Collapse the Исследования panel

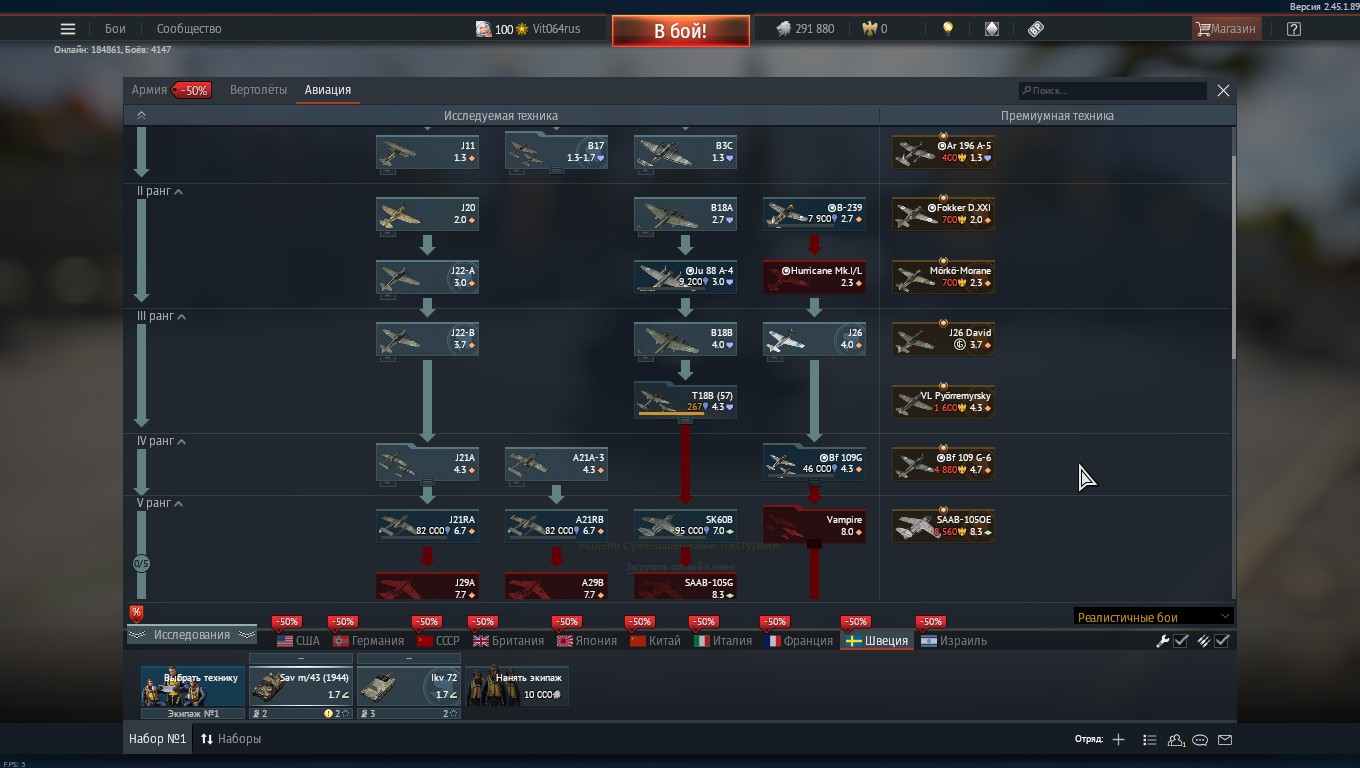click(191, 635)
